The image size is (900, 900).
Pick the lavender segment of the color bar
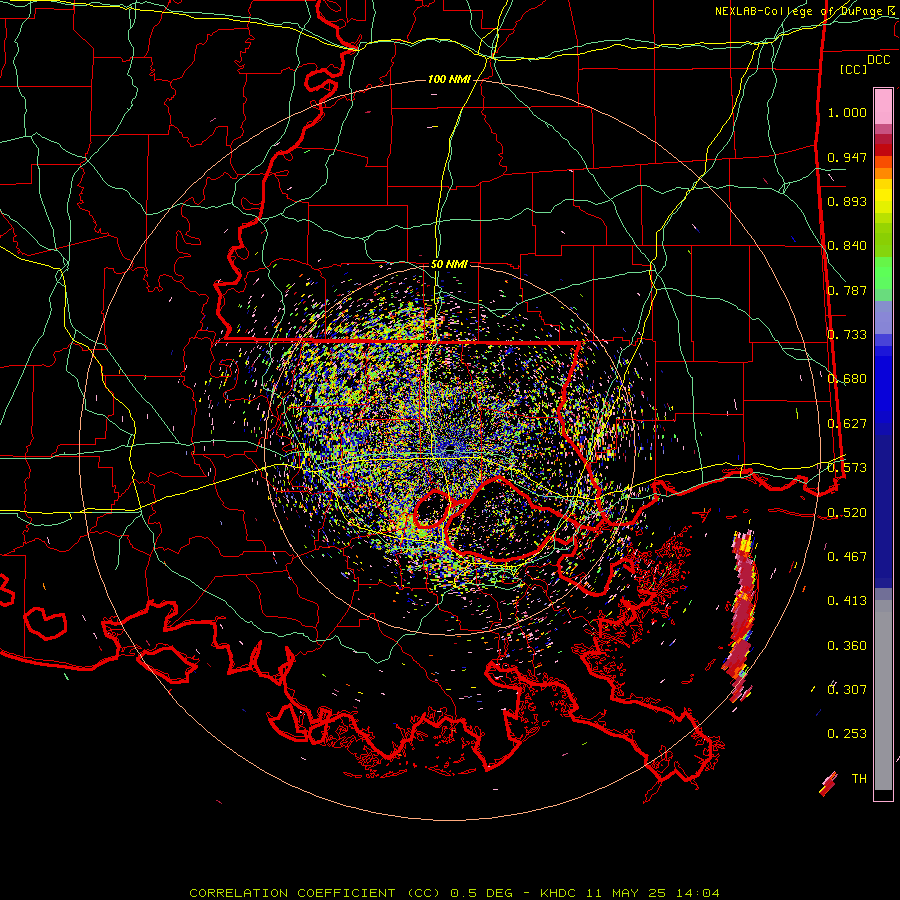click(883, 317)
